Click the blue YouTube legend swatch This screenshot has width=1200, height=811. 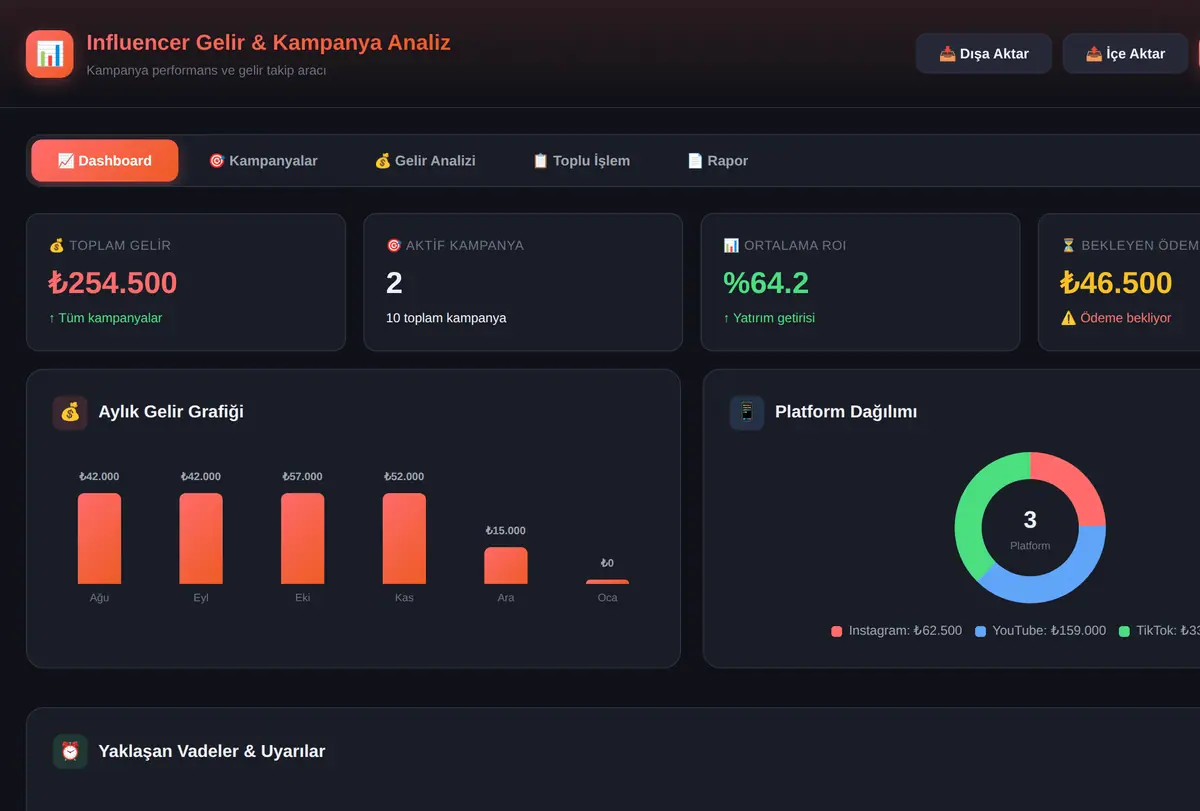click(980, 631)
